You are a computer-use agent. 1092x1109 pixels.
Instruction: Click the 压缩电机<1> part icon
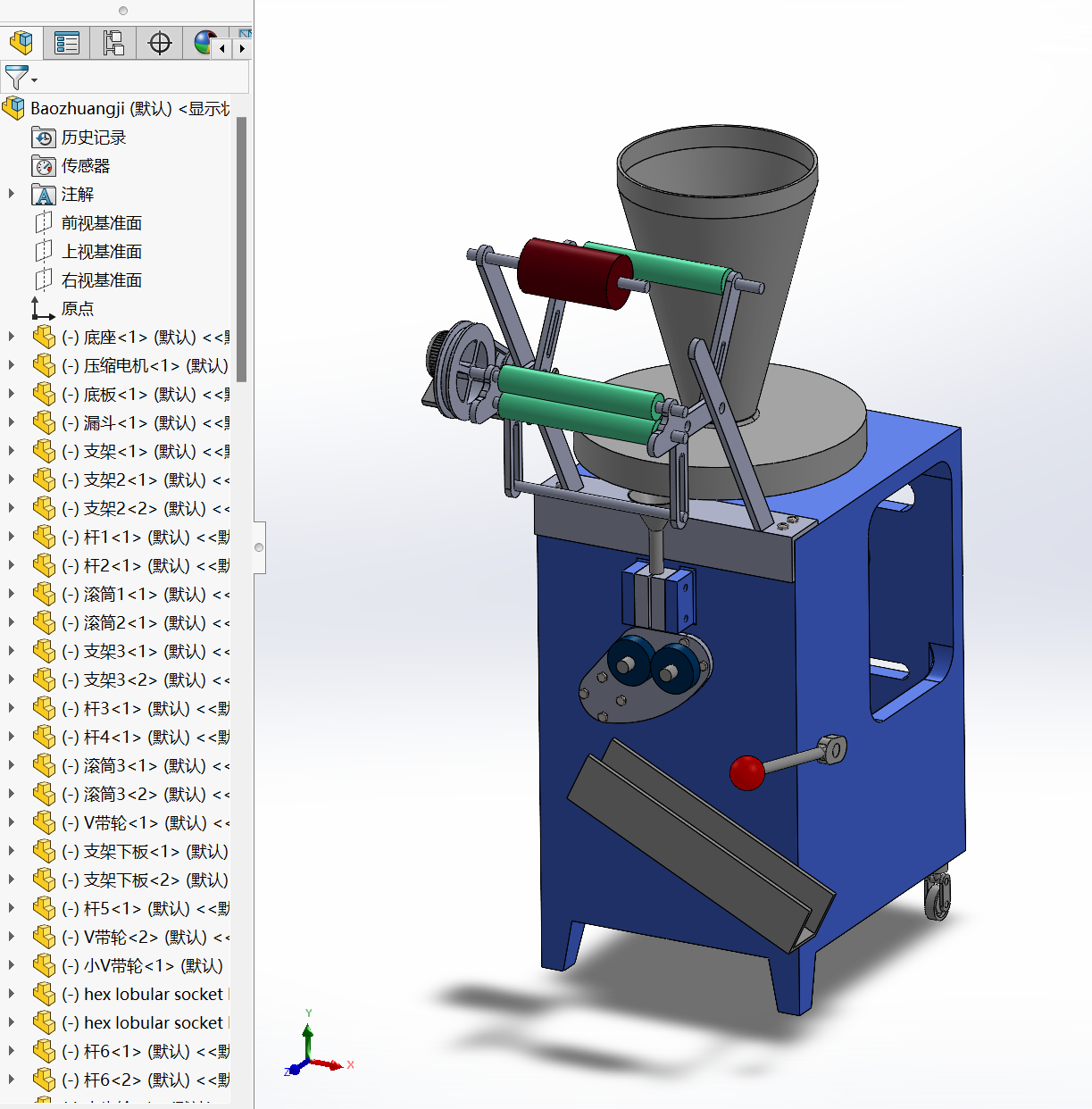click(44, 366)
